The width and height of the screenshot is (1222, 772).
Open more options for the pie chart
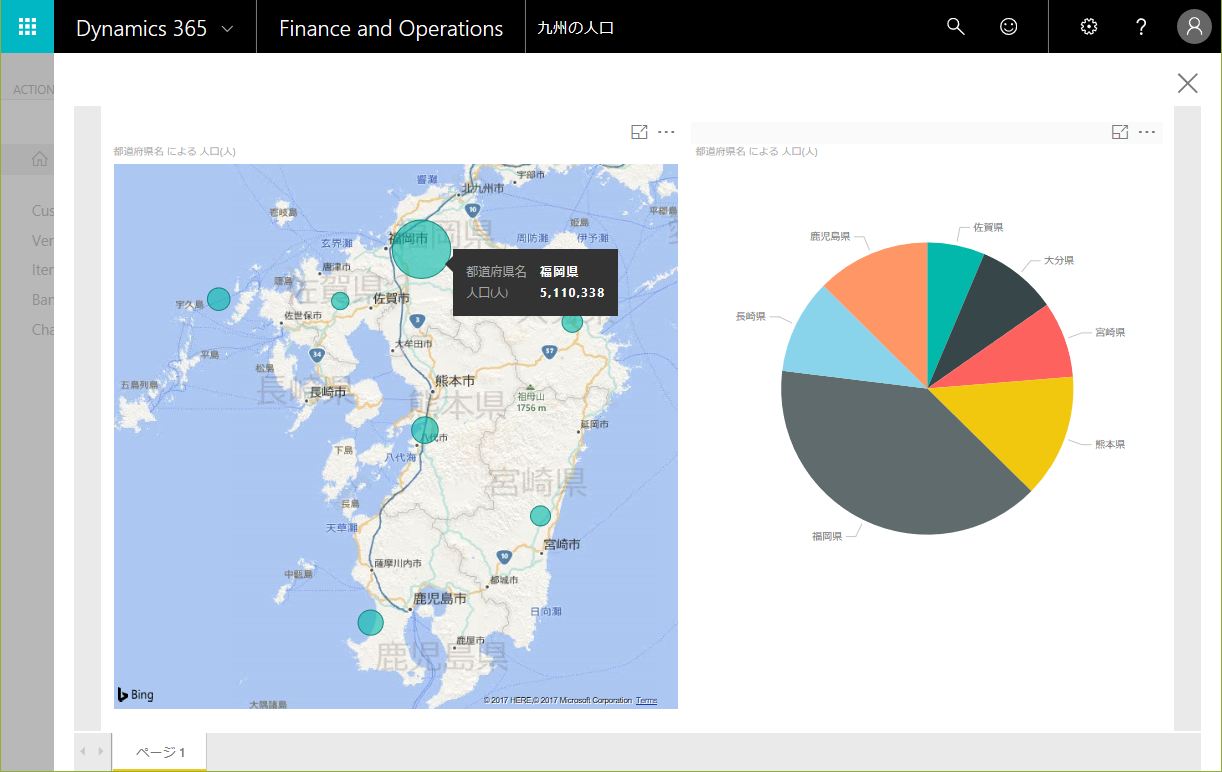pos(1147,132)
